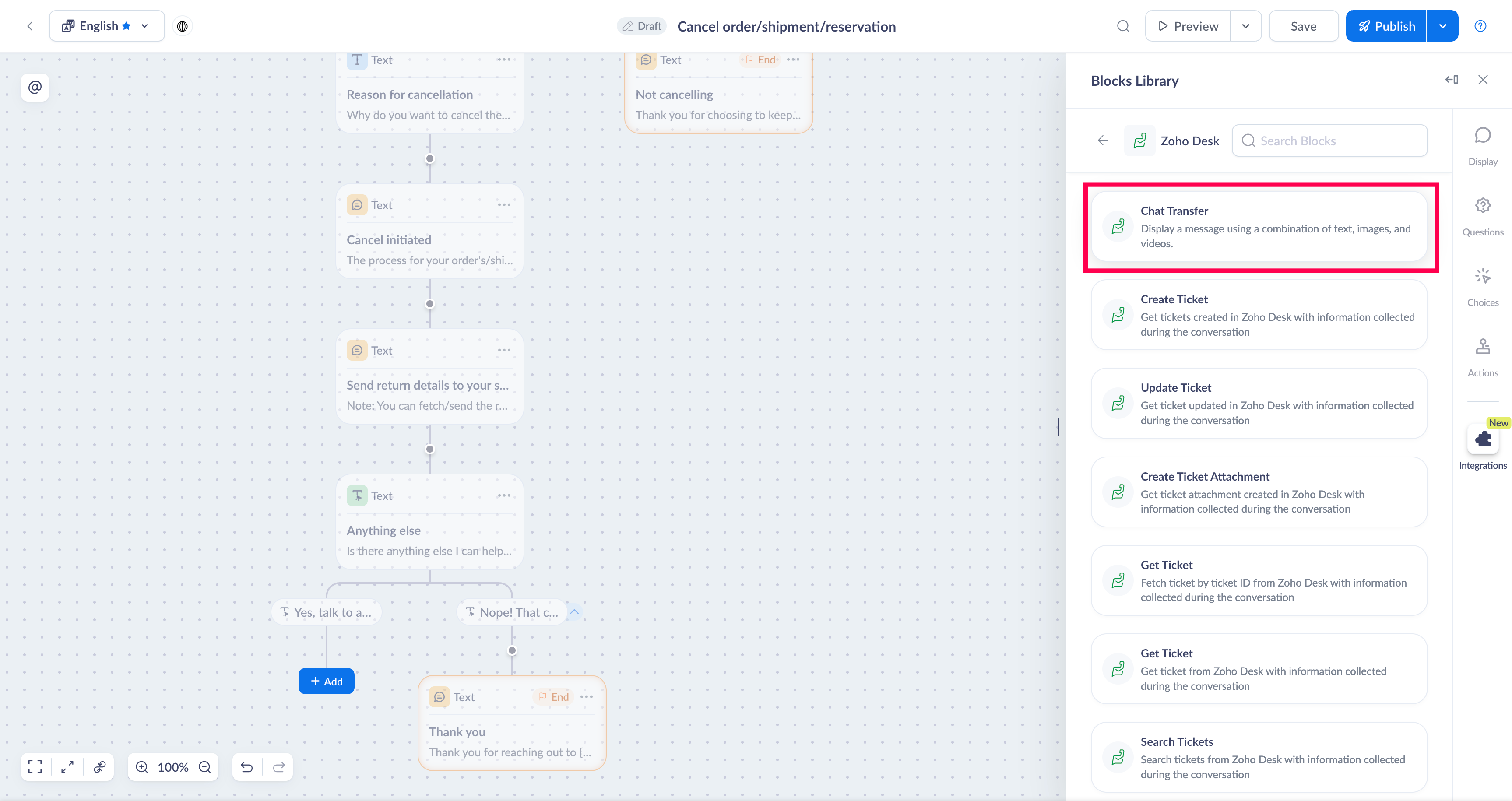This screenshot has height=801, width=1512.
Task: Expand the Preview options dropdown arrow
Action: [1245, 26]
